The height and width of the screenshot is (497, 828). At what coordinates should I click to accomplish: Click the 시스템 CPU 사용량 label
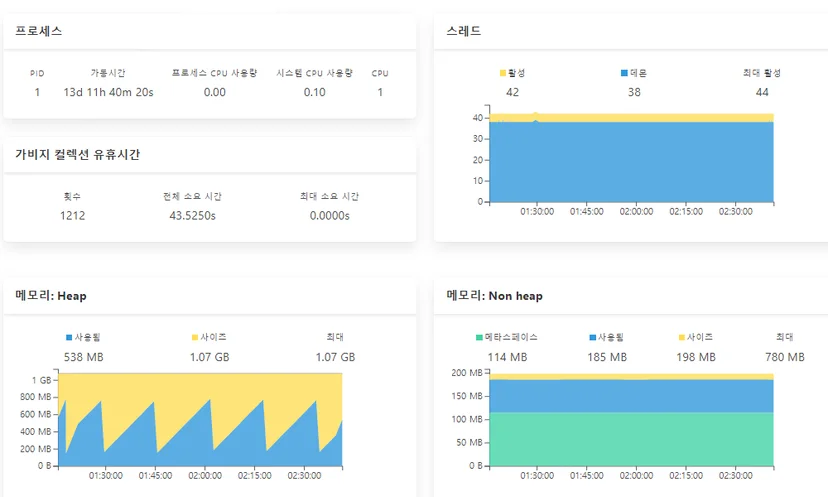point(314,73)
